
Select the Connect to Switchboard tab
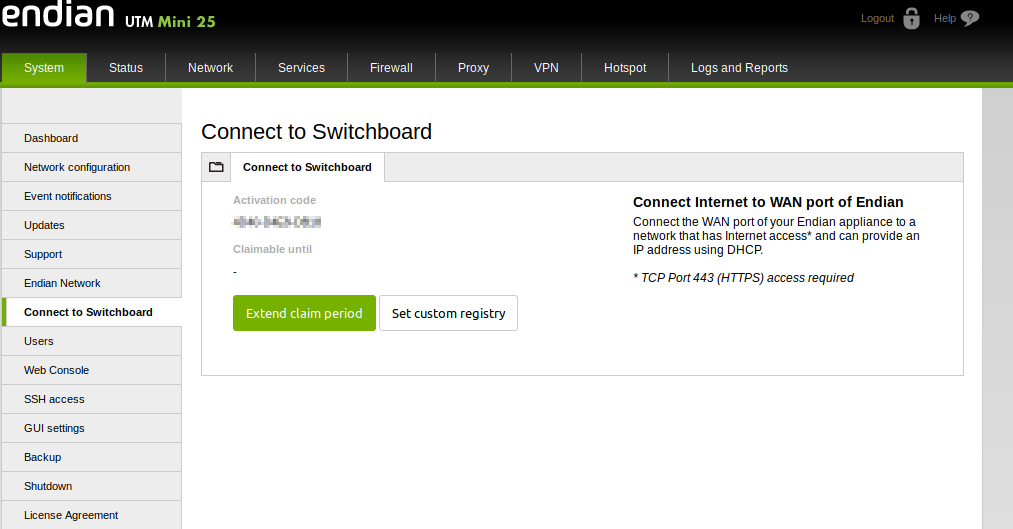[307, 167]
